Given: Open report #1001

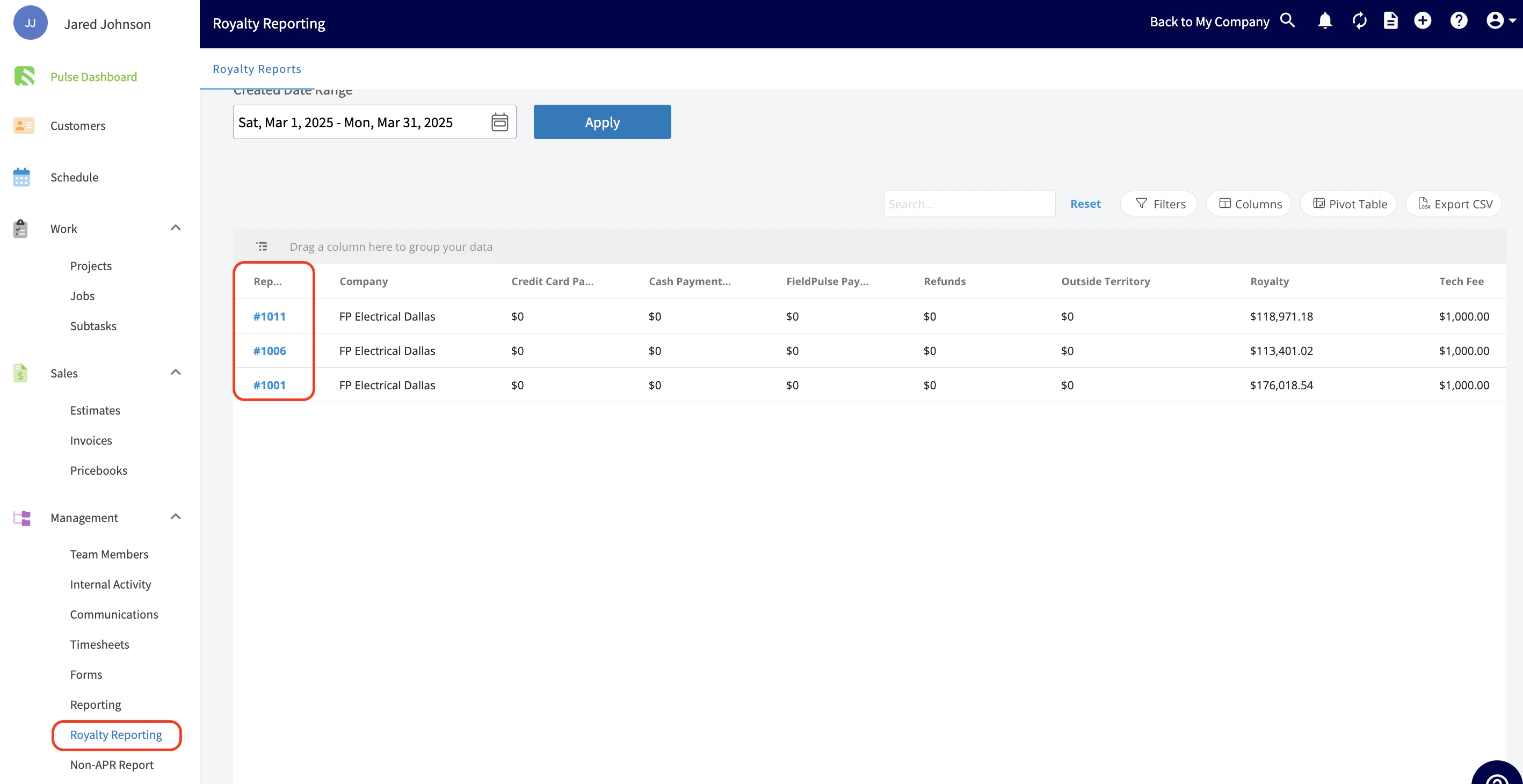Looking at the screenshot, I should coord(269,385).
